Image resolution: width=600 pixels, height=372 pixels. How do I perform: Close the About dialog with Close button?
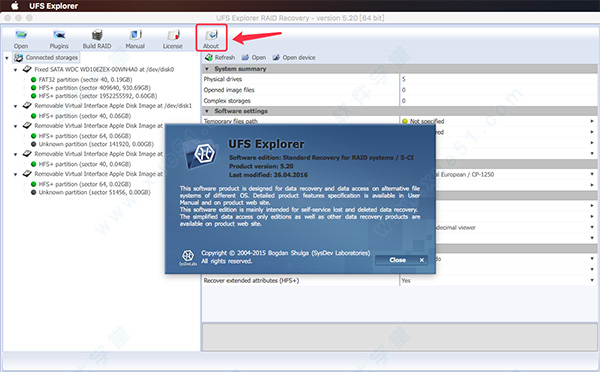click(x=401, y=260)
